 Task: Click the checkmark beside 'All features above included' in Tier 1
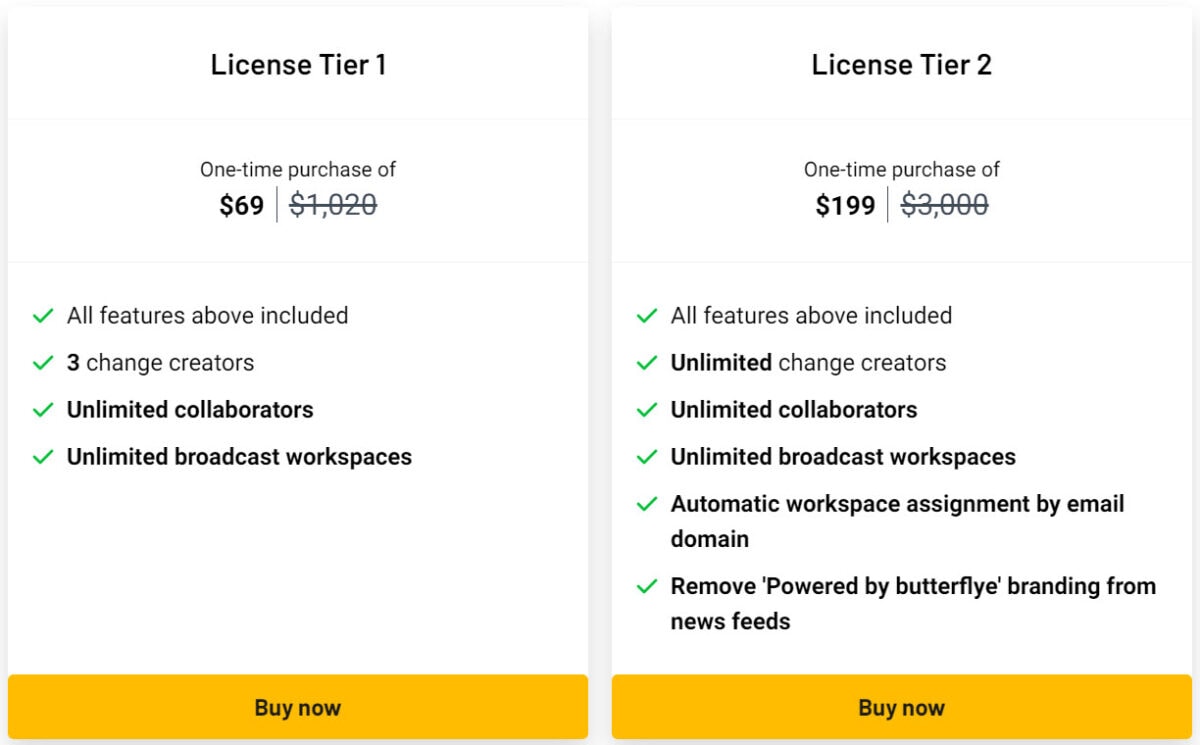(42, 315)
